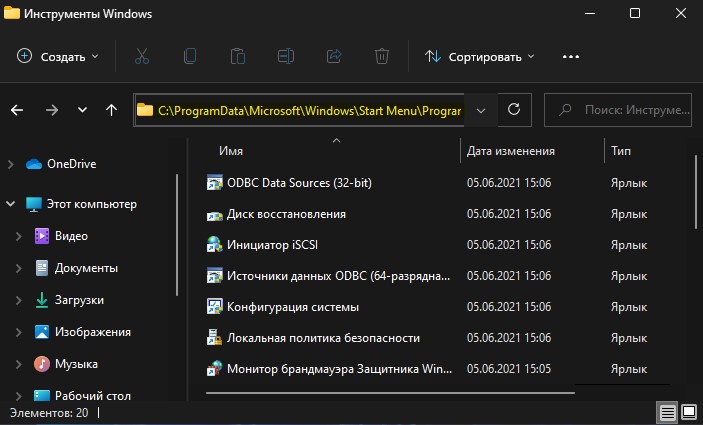The image size is (703, 425).
Task: Click the Диск восстановления shortcut icon
Action: pyautogui.click(x=214, y=214)
